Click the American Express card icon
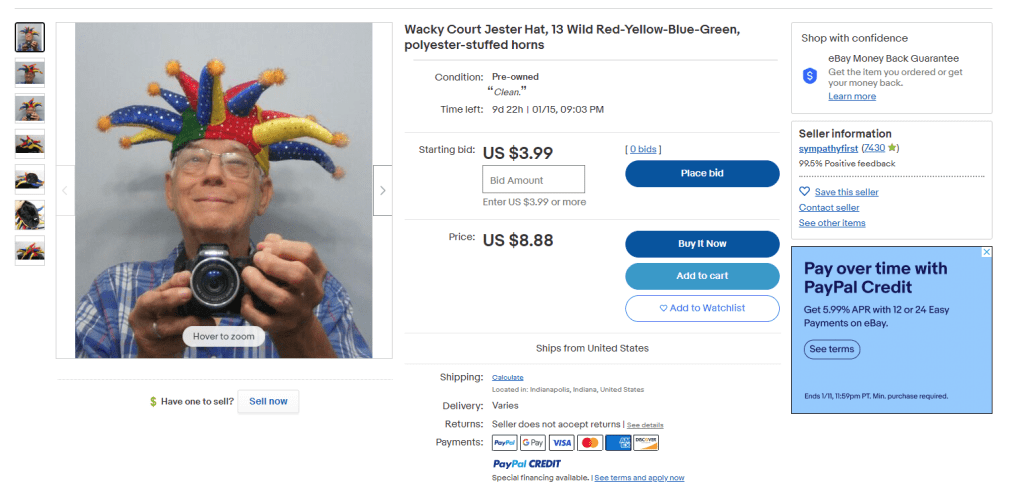Image resolution: width=1024 pixels, height=485 pixels. tap(618, 442)
